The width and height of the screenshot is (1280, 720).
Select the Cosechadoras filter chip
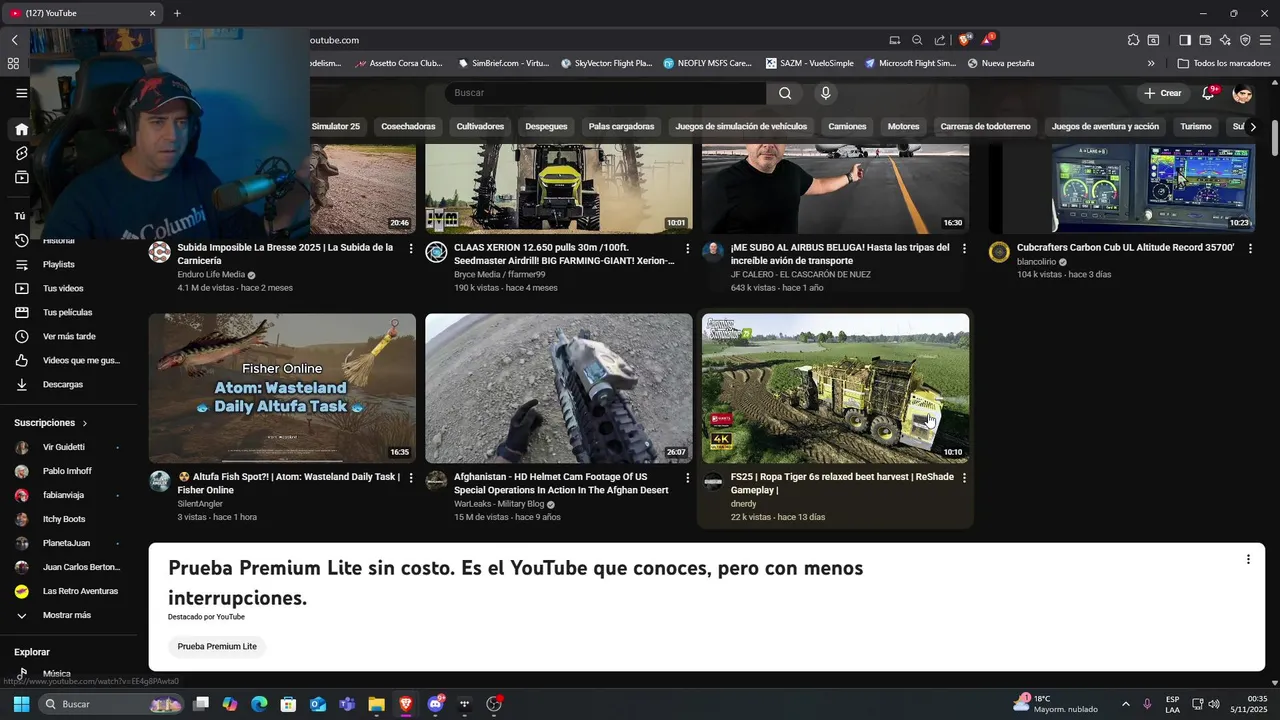408,127
